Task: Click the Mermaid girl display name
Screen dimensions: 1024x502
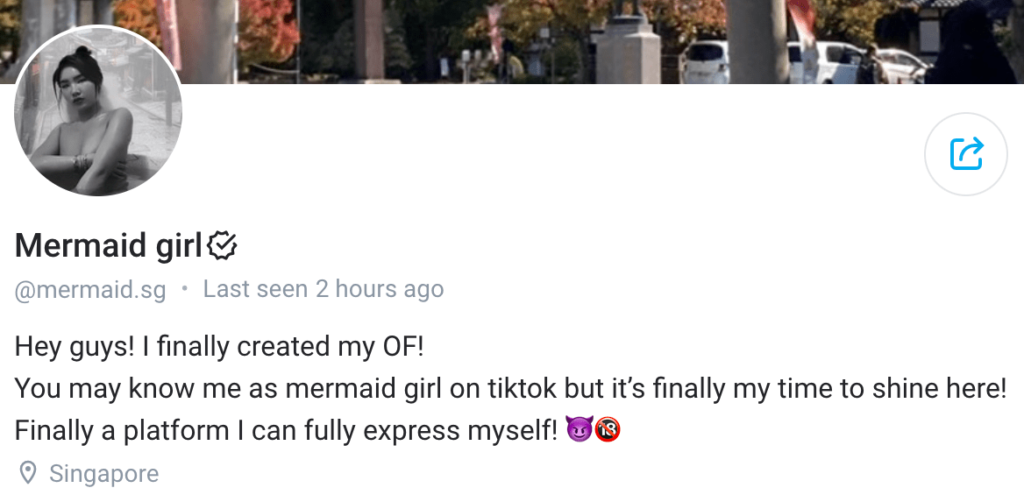Action: click(108, 245)
